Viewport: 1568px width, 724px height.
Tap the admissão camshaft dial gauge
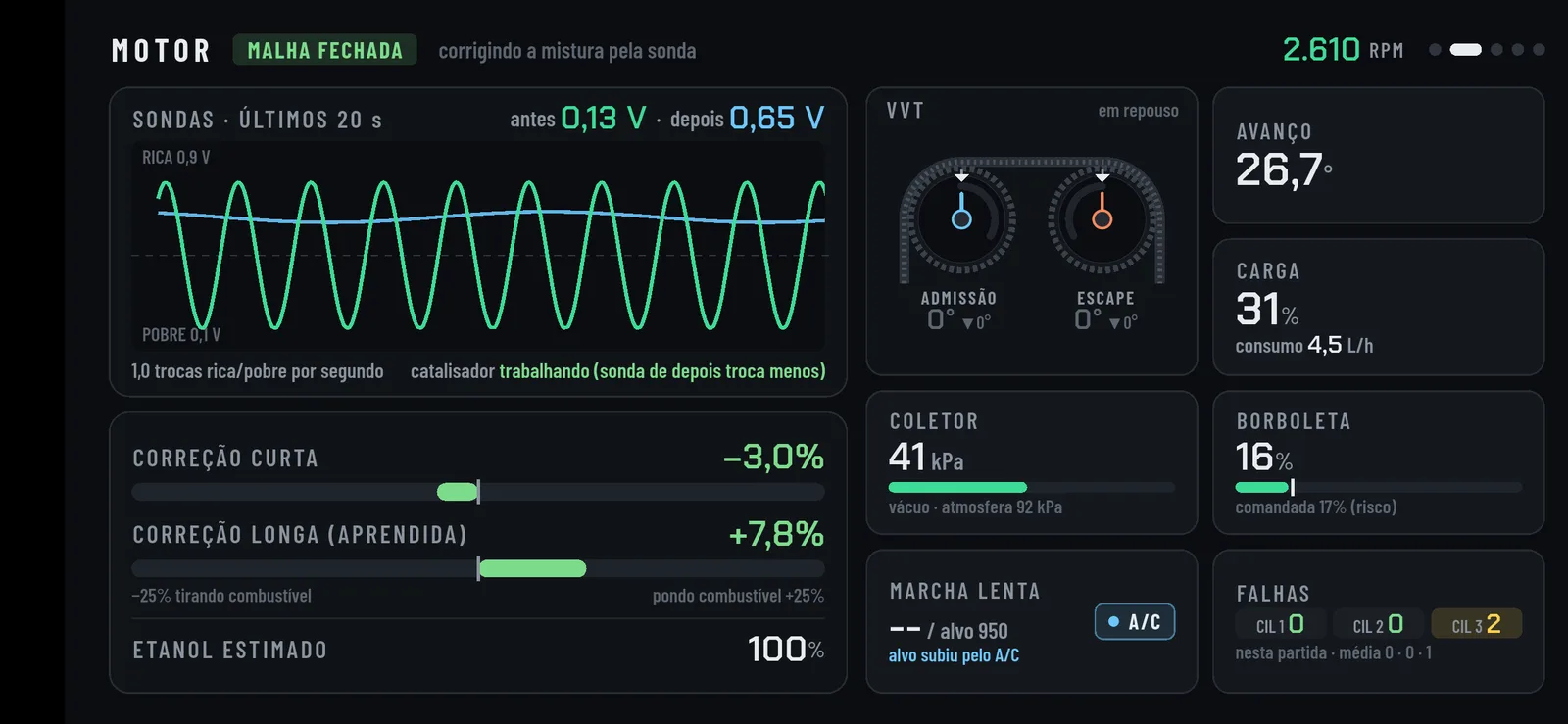point(959,217)
